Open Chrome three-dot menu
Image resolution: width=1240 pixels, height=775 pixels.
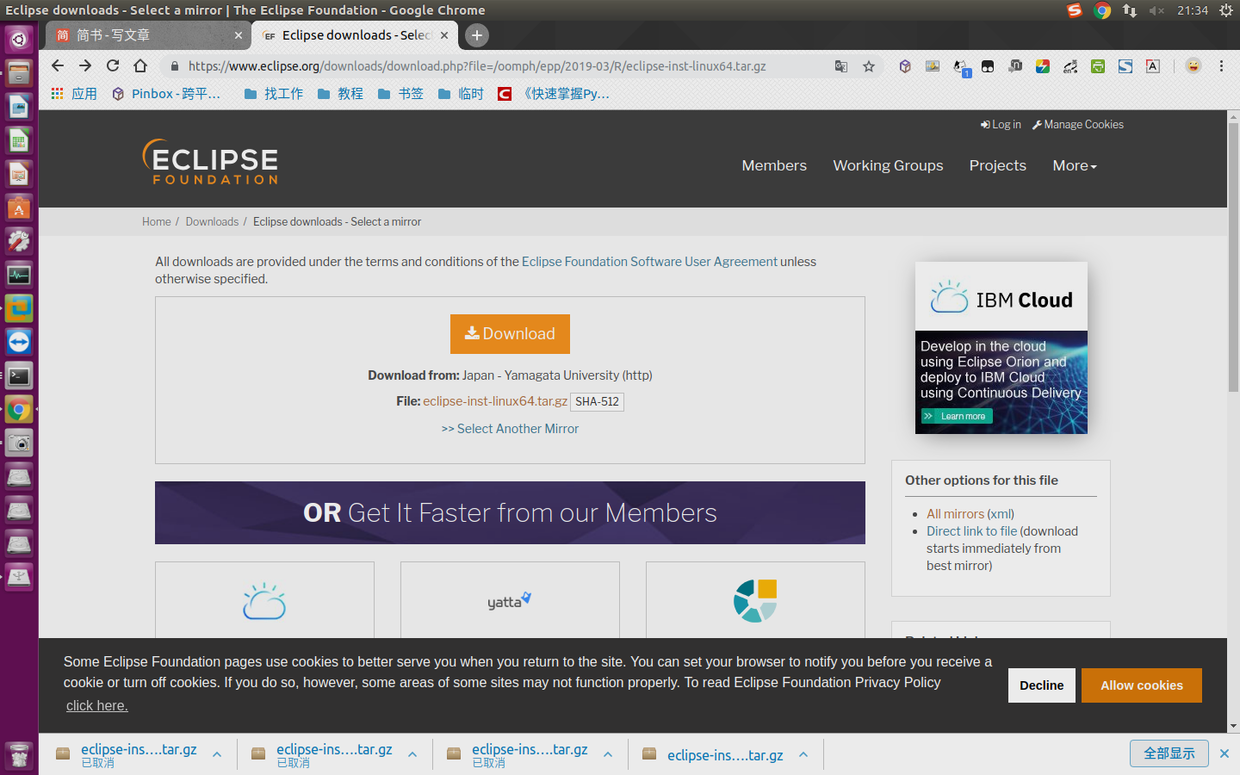pos(1221,66)
